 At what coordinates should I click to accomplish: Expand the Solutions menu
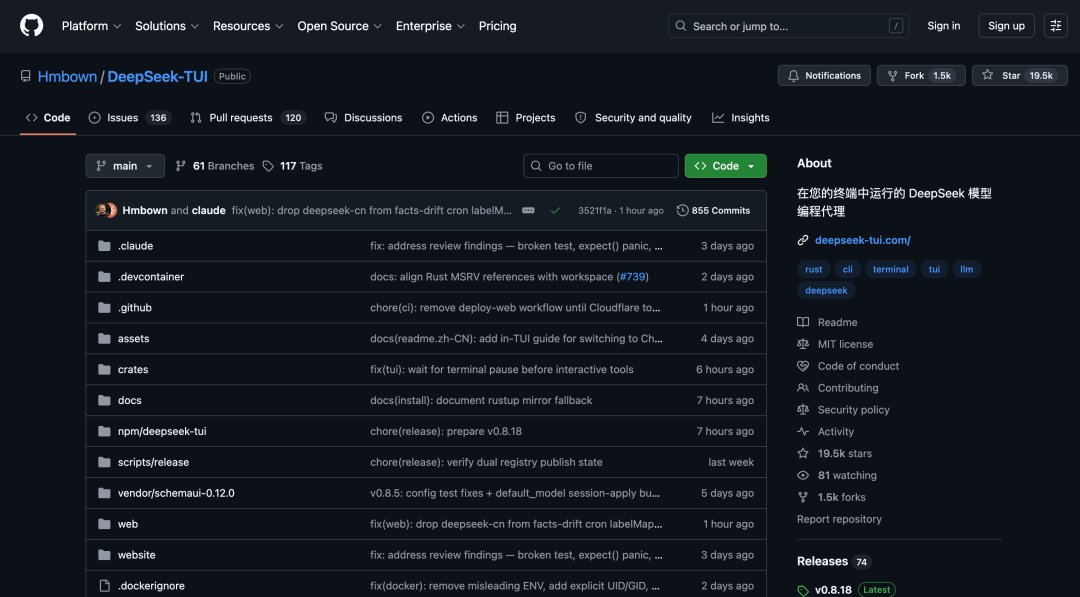pos(167,26)
